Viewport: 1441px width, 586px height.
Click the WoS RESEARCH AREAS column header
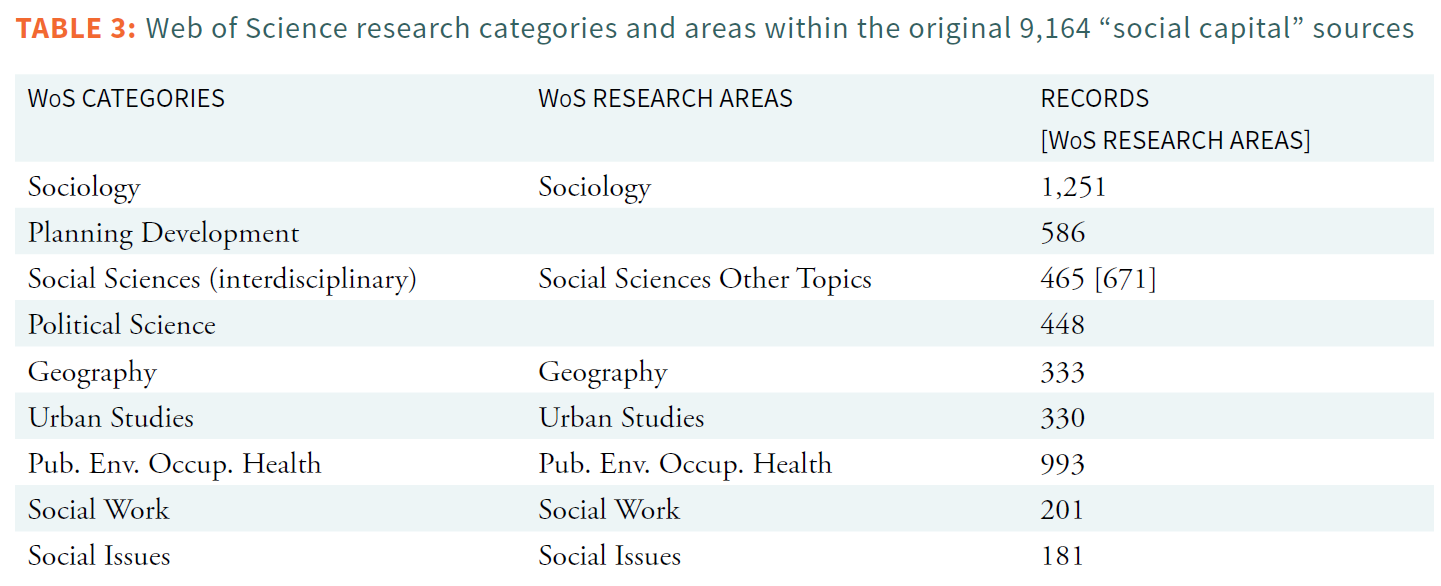665,99
